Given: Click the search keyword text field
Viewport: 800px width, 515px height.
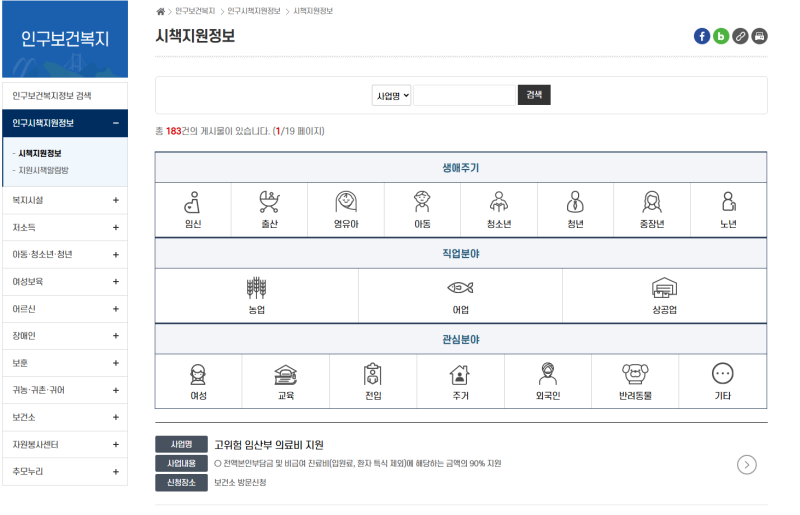Looking at the screenshot, I should click(464, 96).
